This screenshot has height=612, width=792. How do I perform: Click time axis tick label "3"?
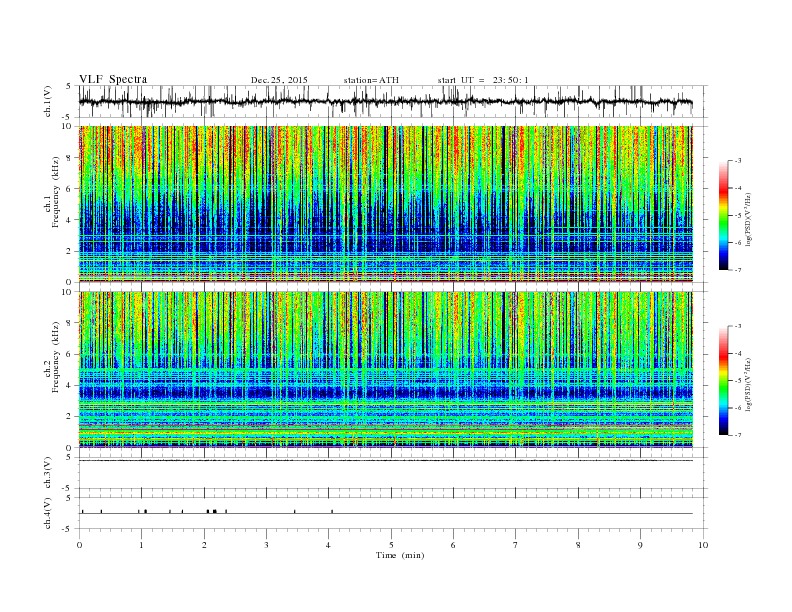tap(266, 545)
